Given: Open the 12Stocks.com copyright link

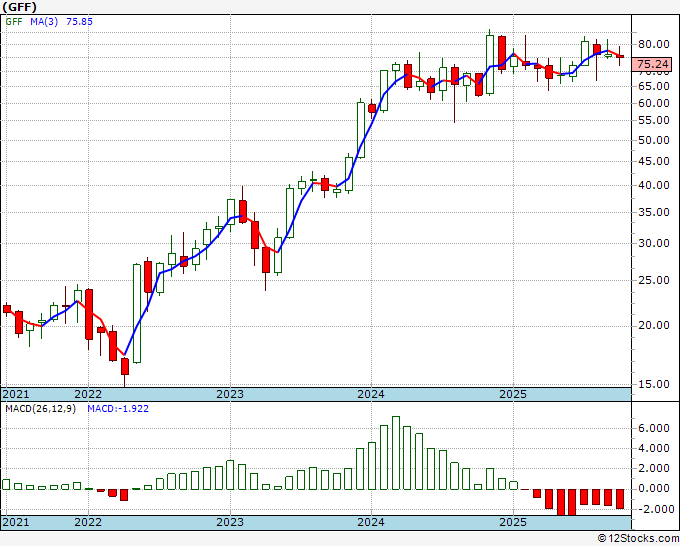Looking at the screenshot, I should (x=638, y=539).
